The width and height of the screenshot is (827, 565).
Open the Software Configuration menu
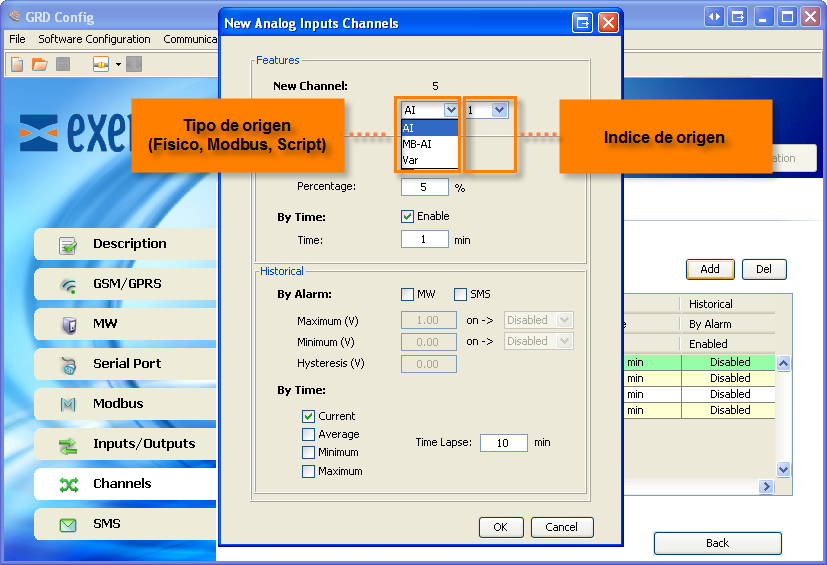94,39
